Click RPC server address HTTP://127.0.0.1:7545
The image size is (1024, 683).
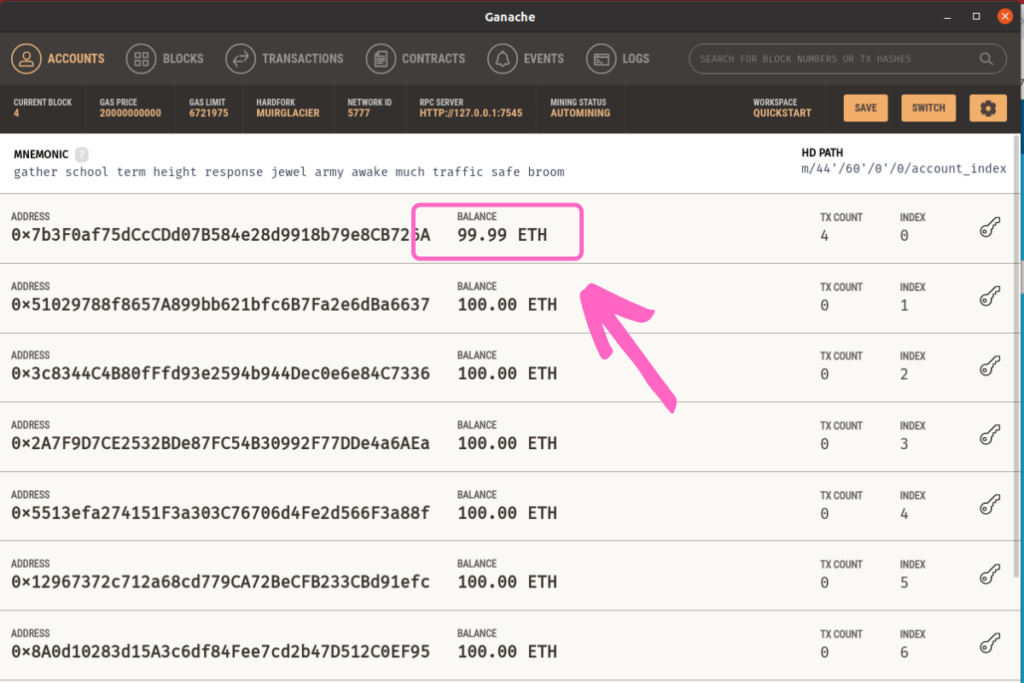click(x=471, y=113)
